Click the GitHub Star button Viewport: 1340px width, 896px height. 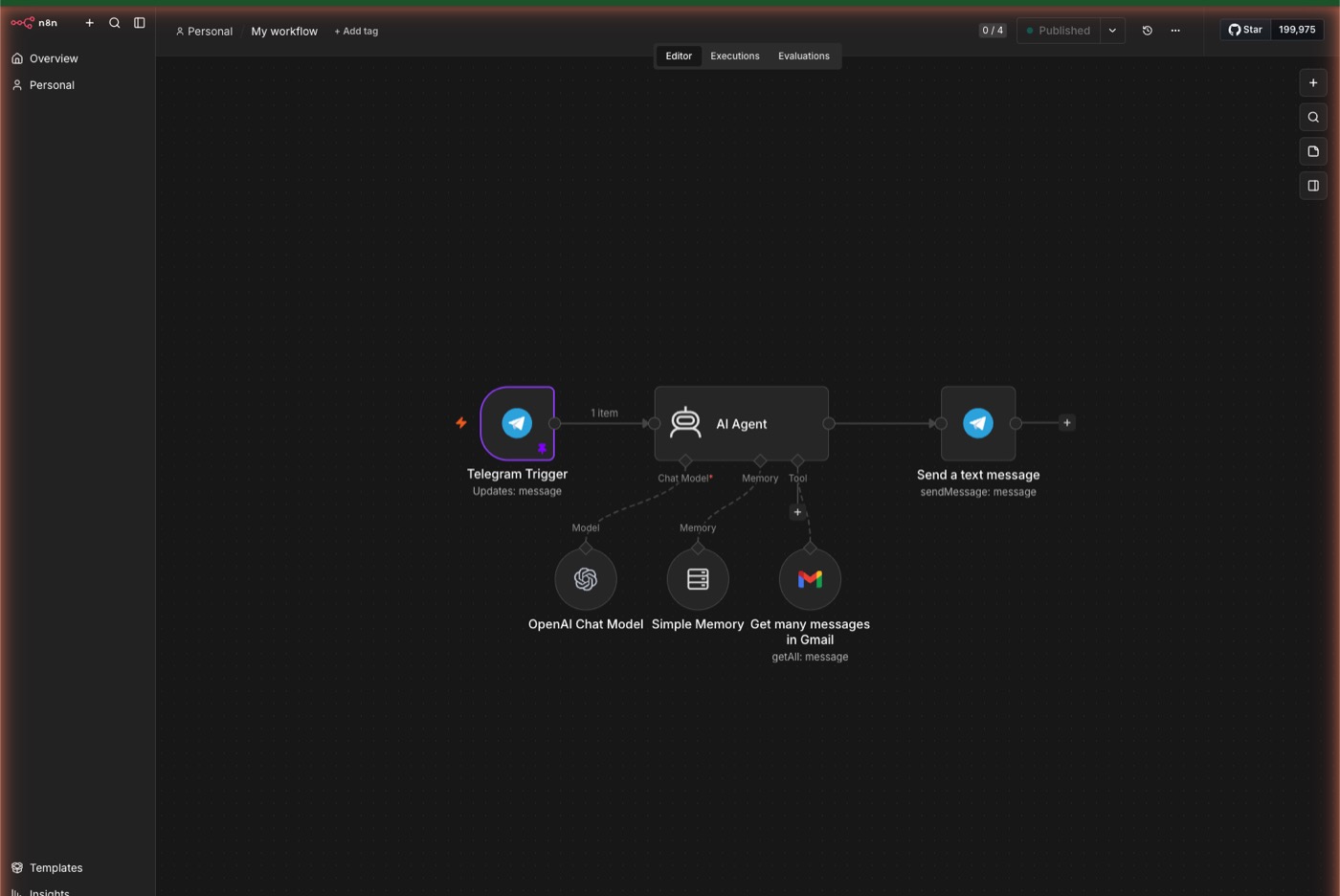tap(1245, 30)
